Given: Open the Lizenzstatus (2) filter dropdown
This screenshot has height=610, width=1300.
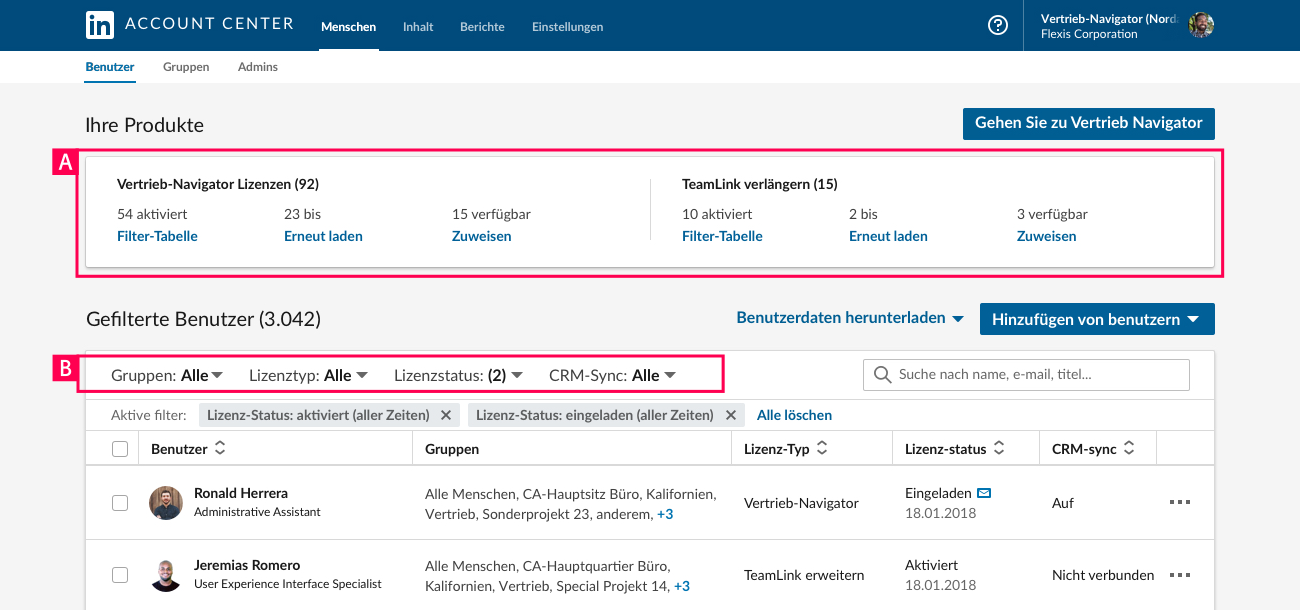Looking at the screenshot, I should (x=459, y=375).
